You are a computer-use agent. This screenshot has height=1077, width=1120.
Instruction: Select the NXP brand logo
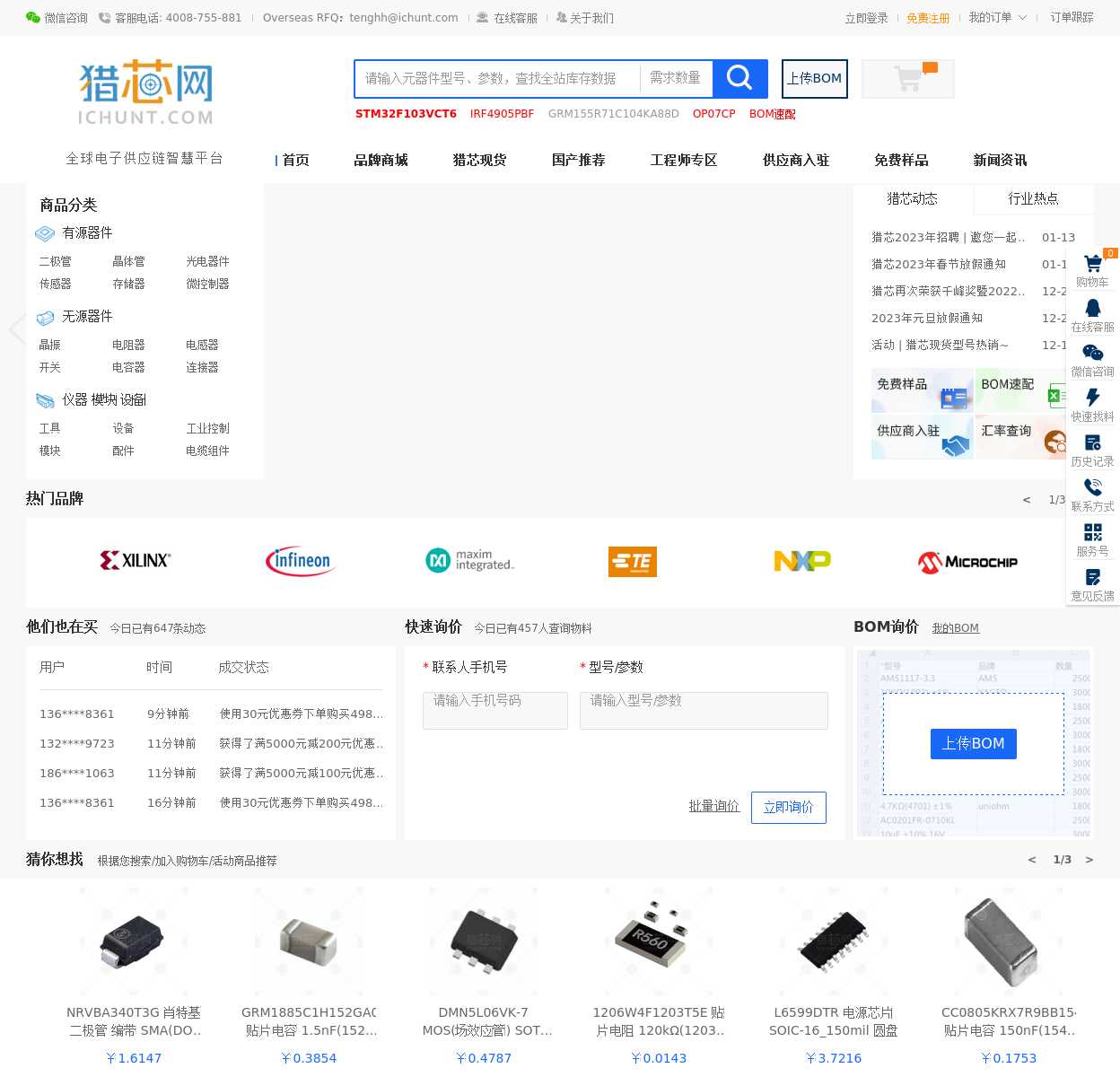[x=802, y=561]
